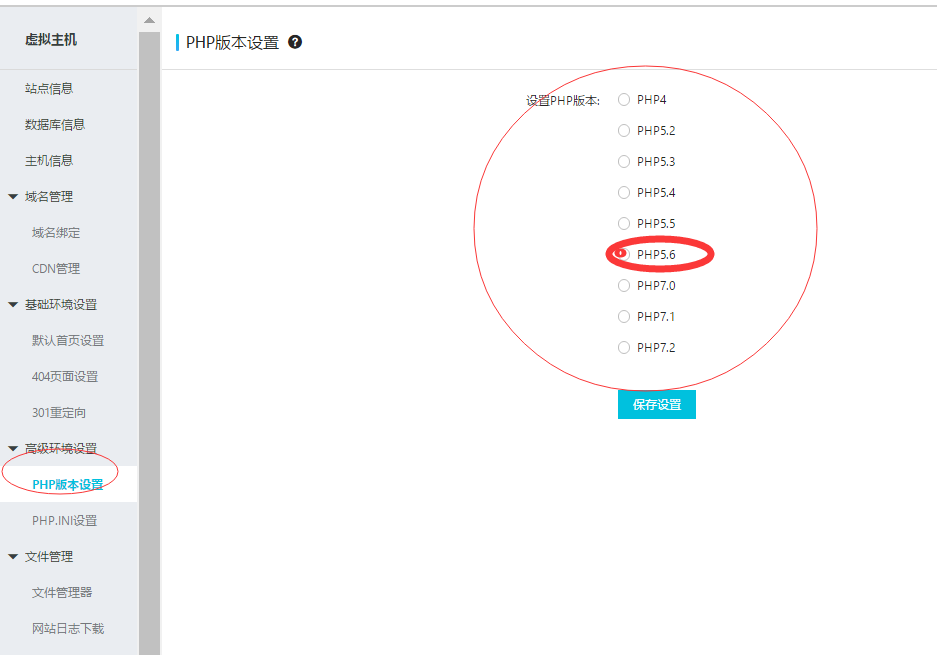Select the PHP5.5 radio button
This screenshot has height=655, width=937.
click(x=624, y=223)
